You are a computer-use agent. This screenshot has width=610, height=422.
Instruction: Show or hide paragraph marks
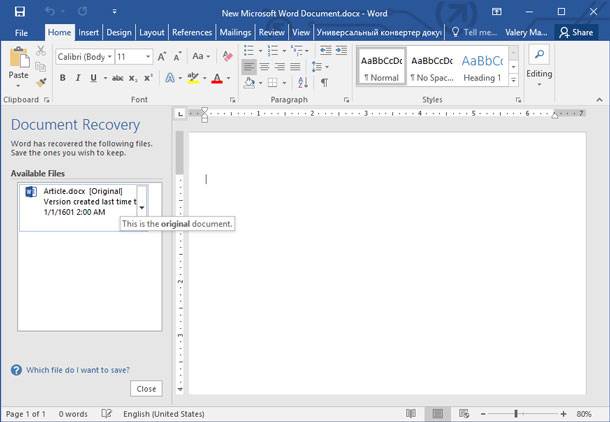click(324, 82)
